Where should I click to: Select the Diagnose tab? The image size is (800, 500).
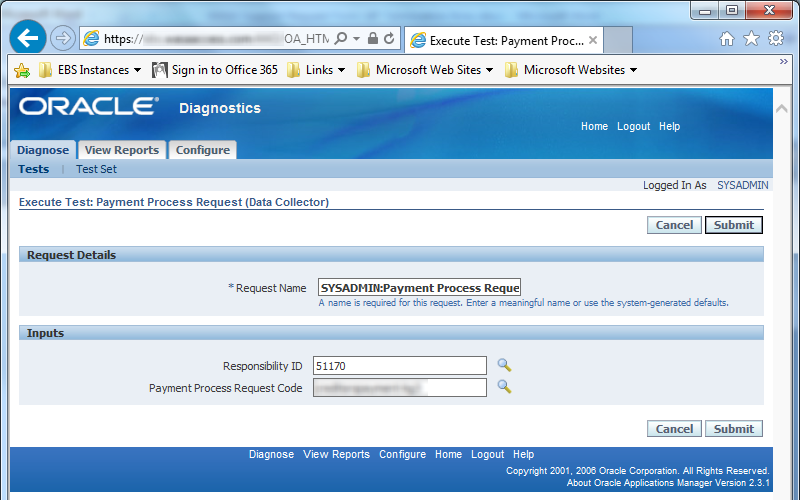pyautogui.click(x=43, y=150)
